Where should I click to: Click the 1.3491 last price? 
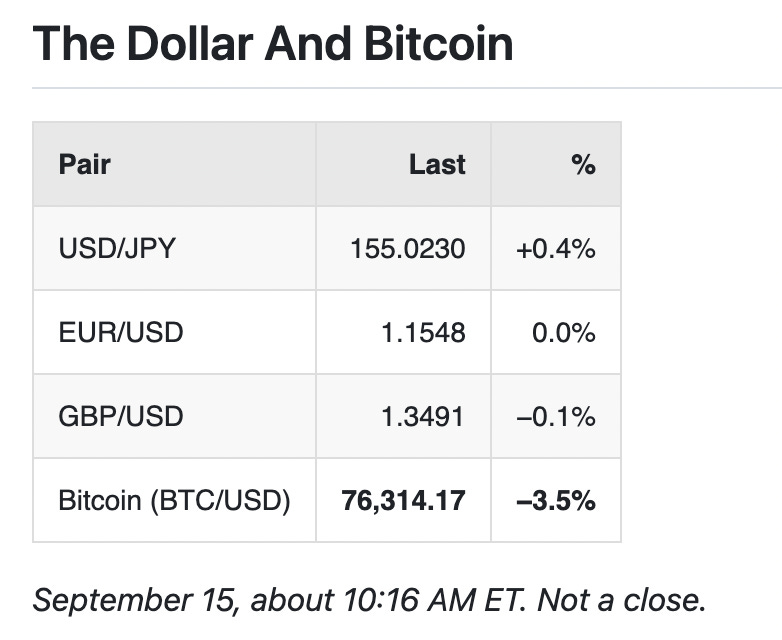[423, 417]
